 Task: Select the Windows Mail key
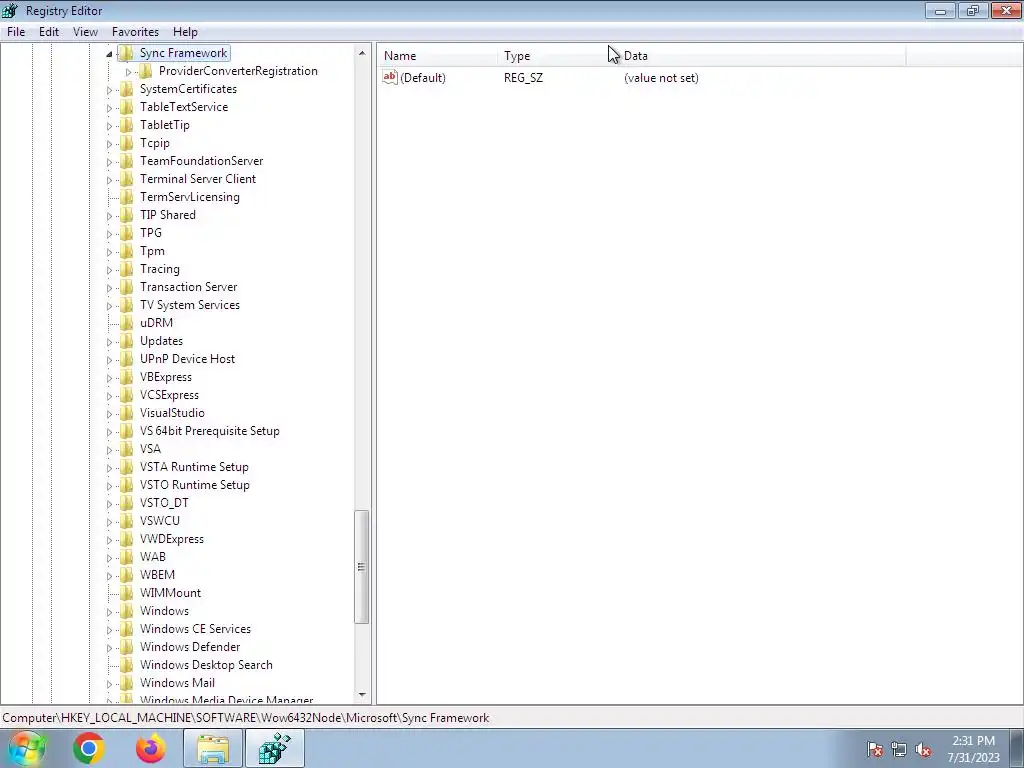[177, 683]
